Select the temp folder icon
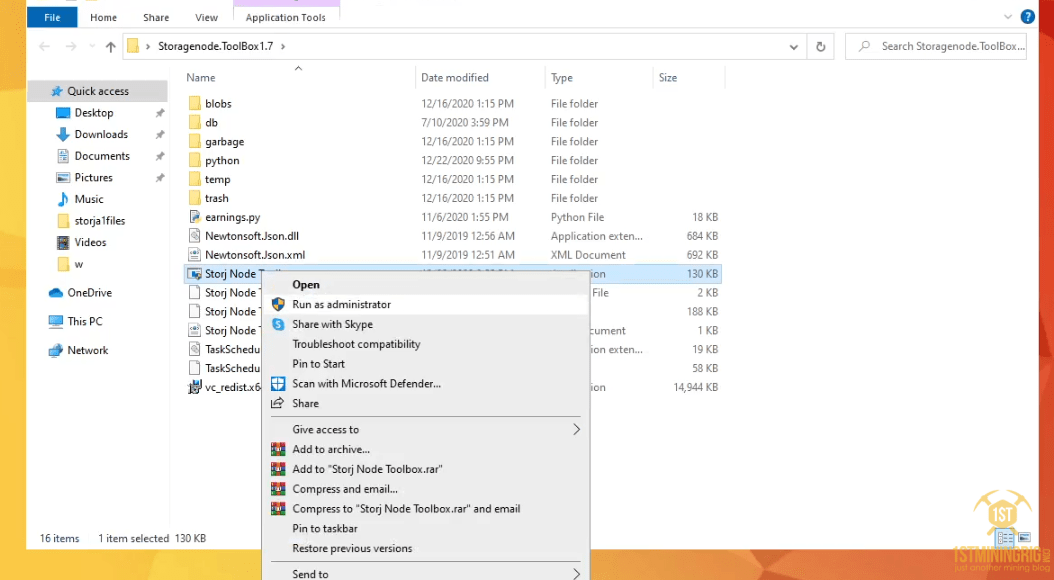The image size is (1054, 580). click(x=195, y=179)
